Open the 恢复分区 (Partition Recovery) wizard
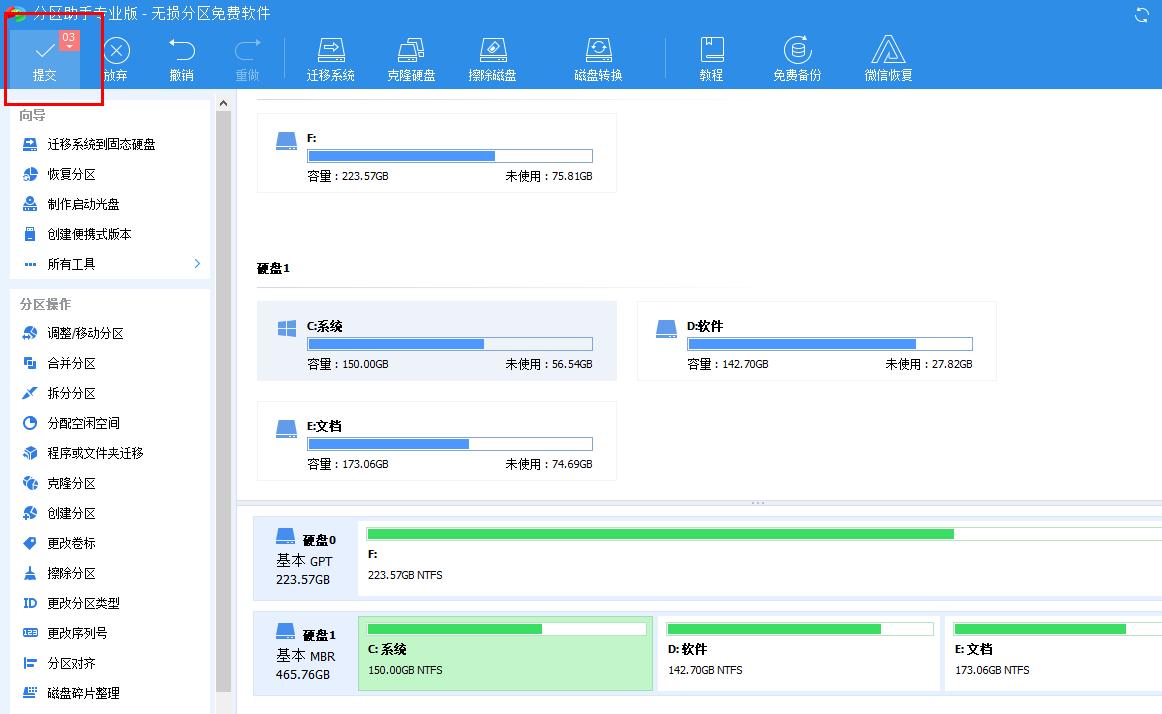 tap(70, 174)
